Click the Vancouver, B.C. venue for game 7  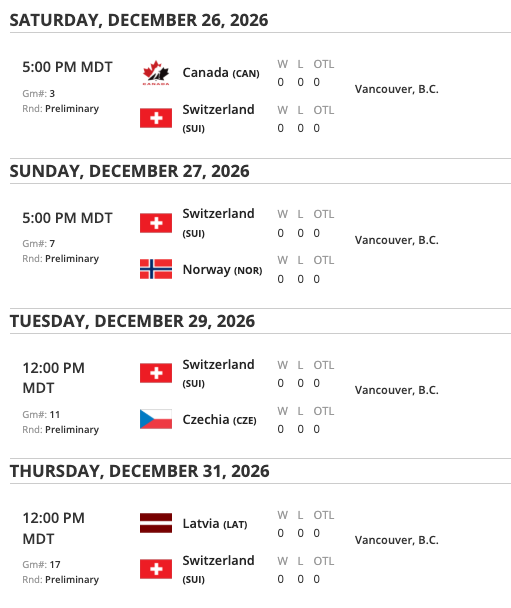[x=397, y=240]
